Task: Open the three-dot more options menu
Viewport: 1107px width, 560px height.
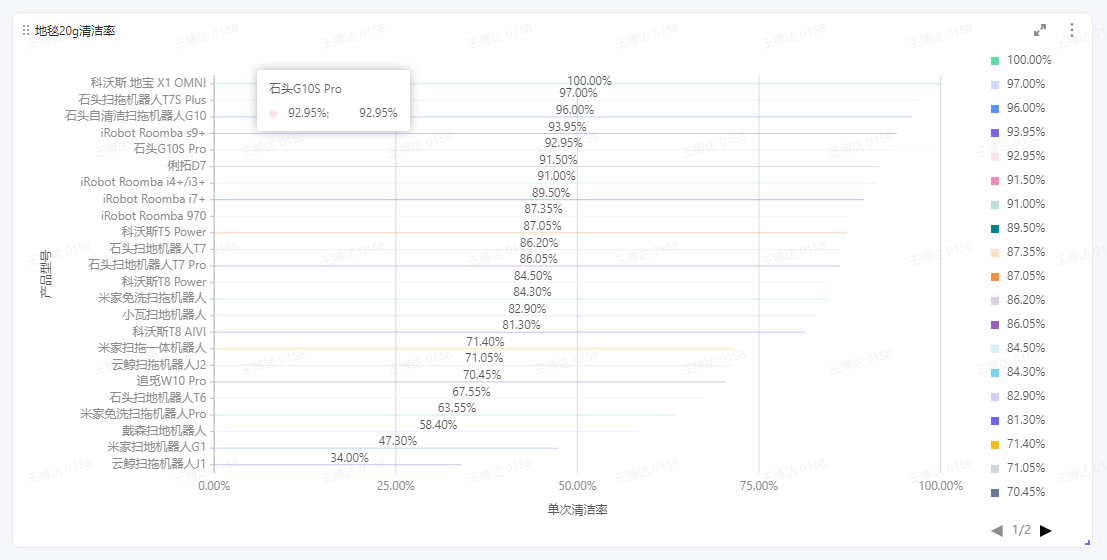Action: pos(1072,30)
